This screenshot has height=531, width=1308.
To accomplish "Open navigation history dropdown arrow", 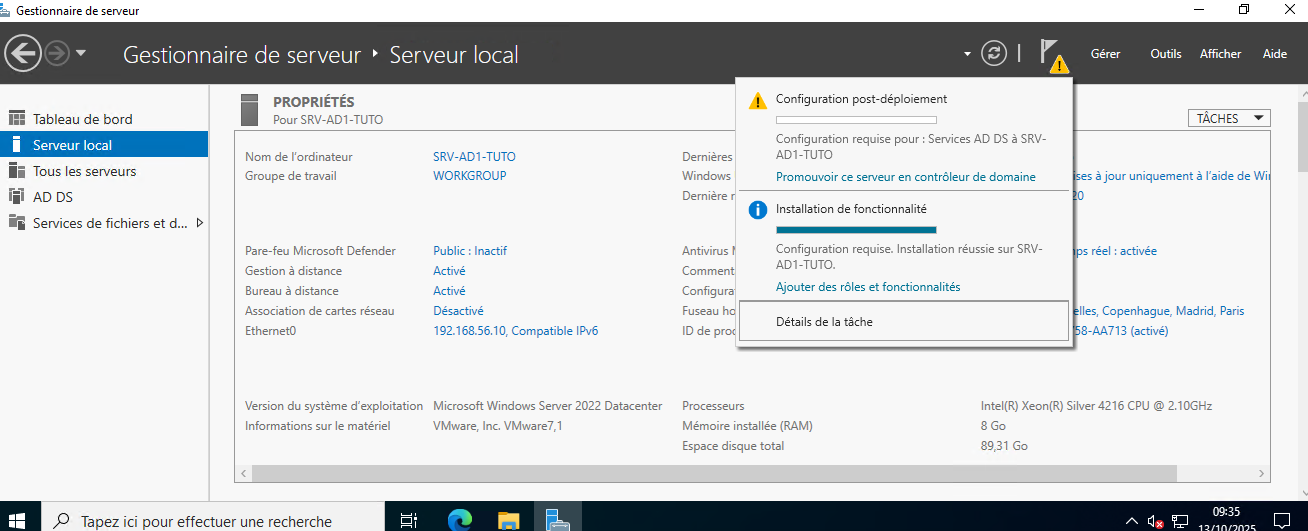I will click(x=81, y=54).
